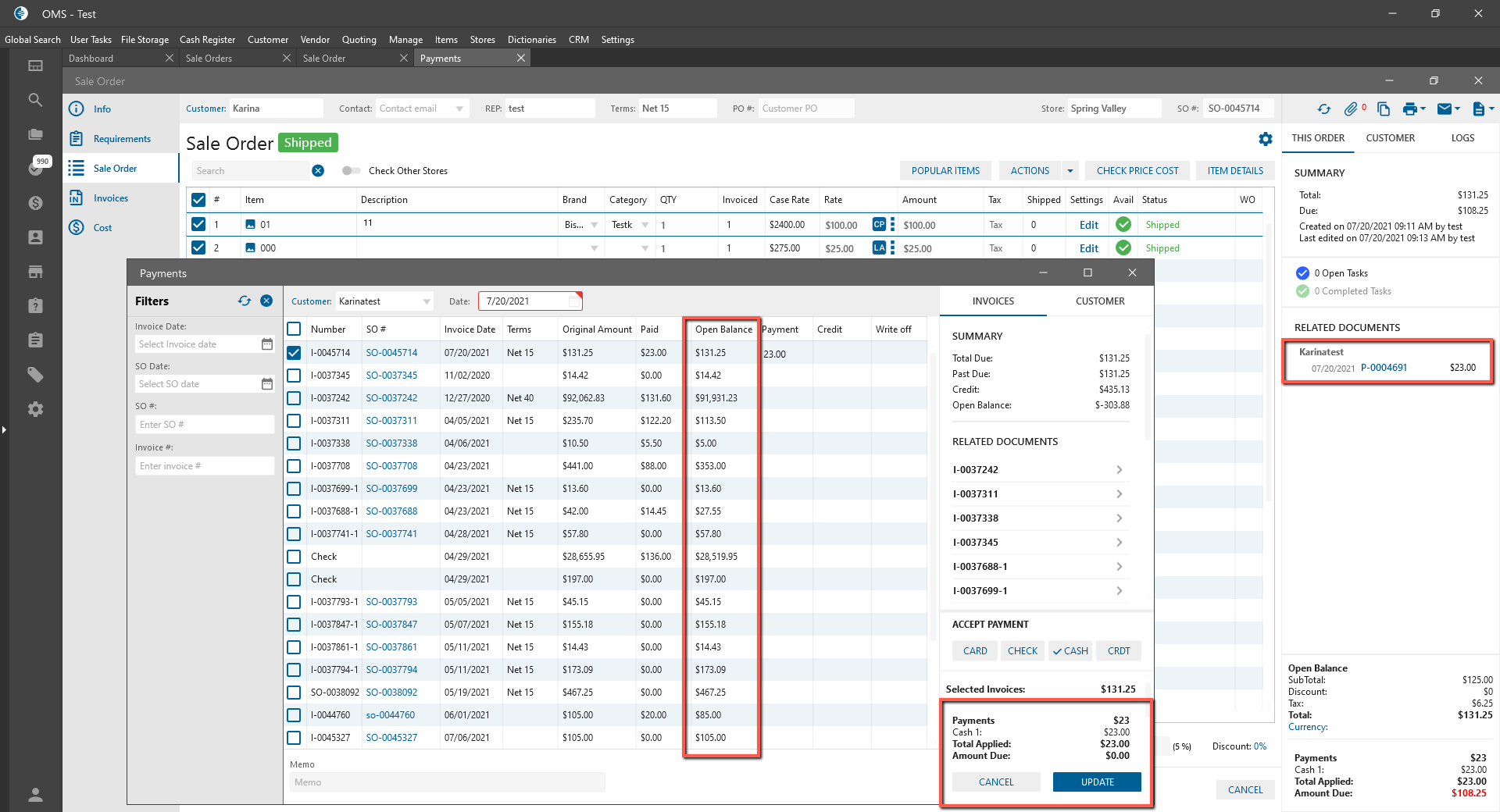Check the I-0037345 invoice row checkbox
Viewport: 1500px width, 812px height.
tap(294, 376)
